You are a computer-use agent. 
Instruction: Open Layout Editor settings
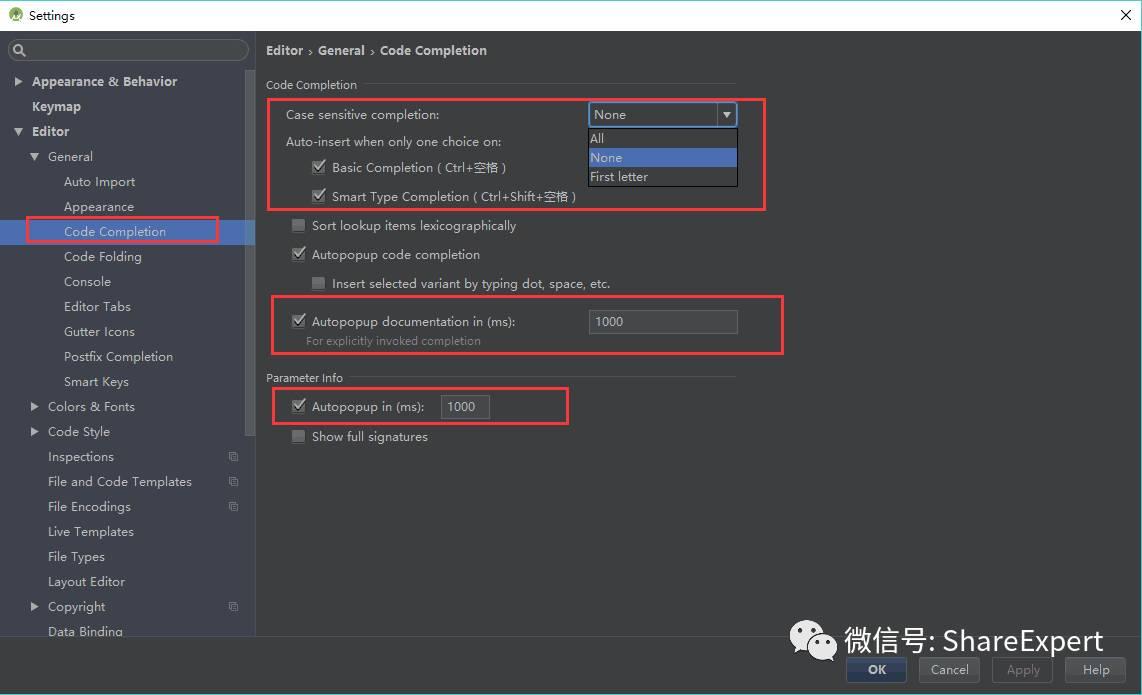click(x=86, y=581)
